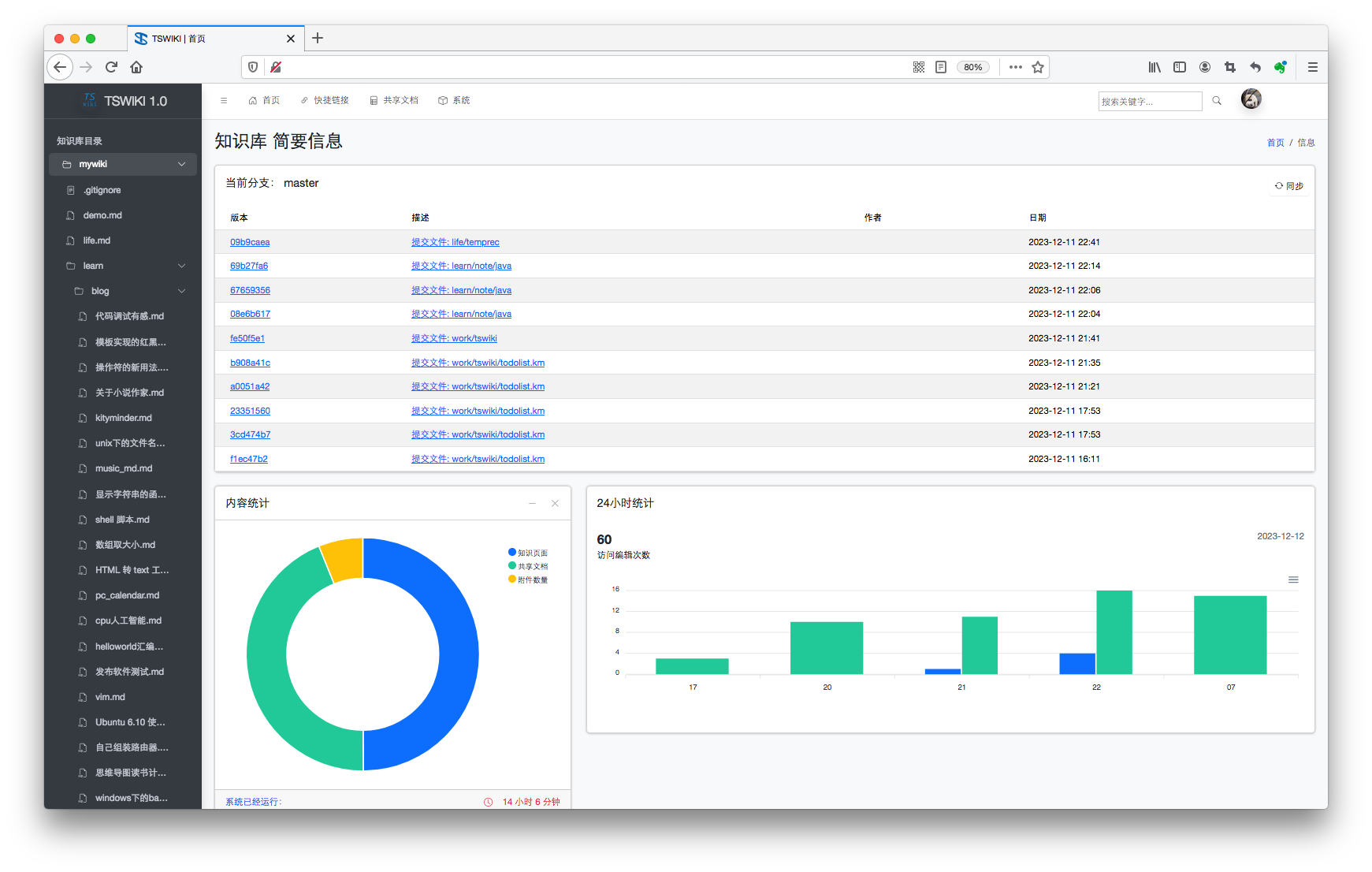Click the 80% zoom control in the address bar
Image resolution: width=1372 pixels, height=872 pixels.
click(973, 67)
